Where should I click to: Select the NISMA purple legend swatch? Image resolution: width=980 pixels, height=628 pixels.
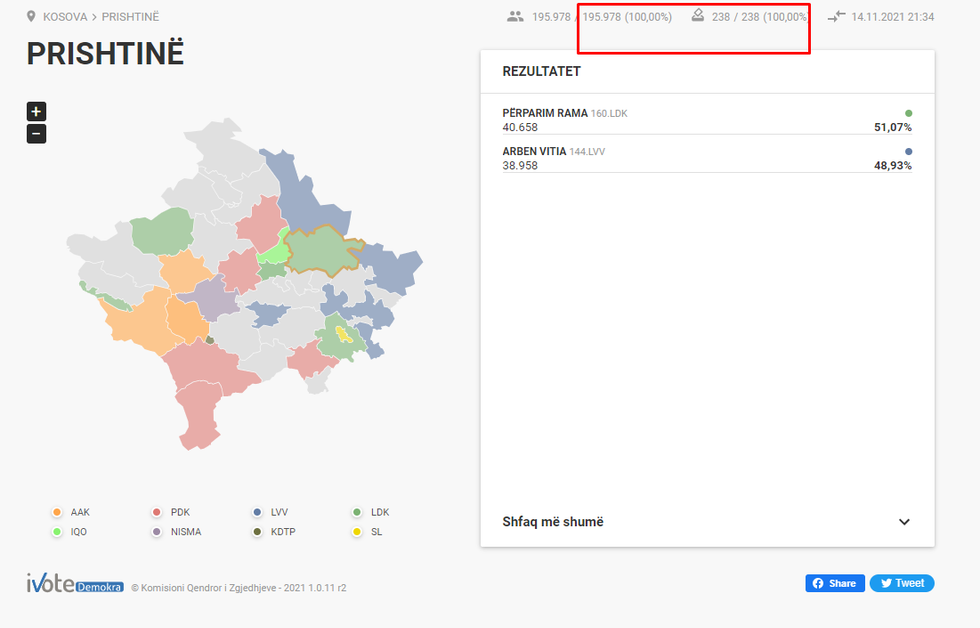(157, 532)
